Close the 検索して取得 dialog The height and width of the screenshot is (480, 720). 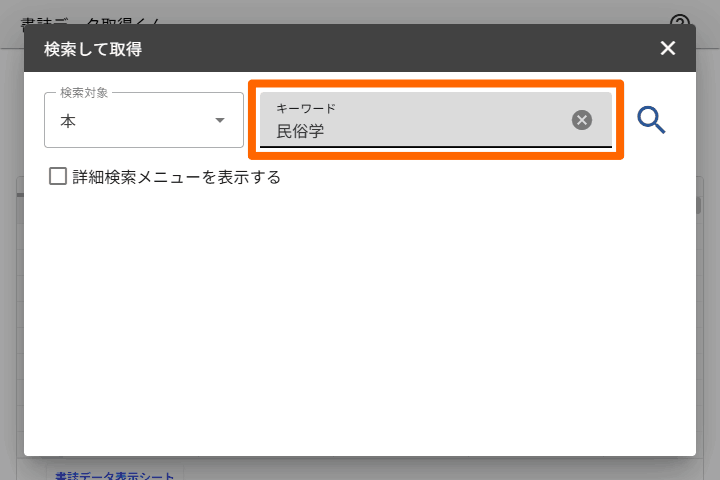tap(668, 48)
